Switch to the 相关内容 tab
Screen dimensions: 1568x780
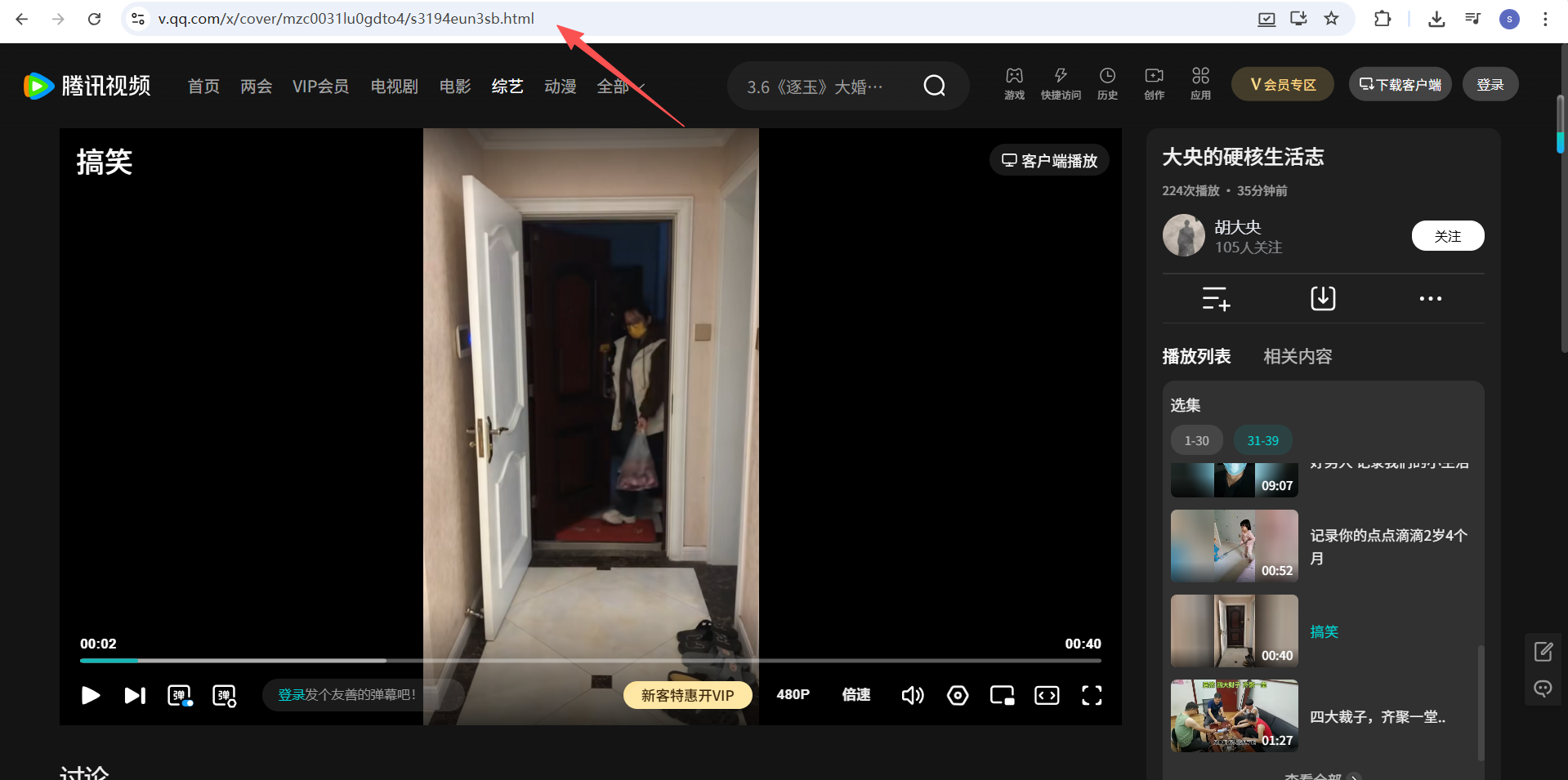(1297, 357)
